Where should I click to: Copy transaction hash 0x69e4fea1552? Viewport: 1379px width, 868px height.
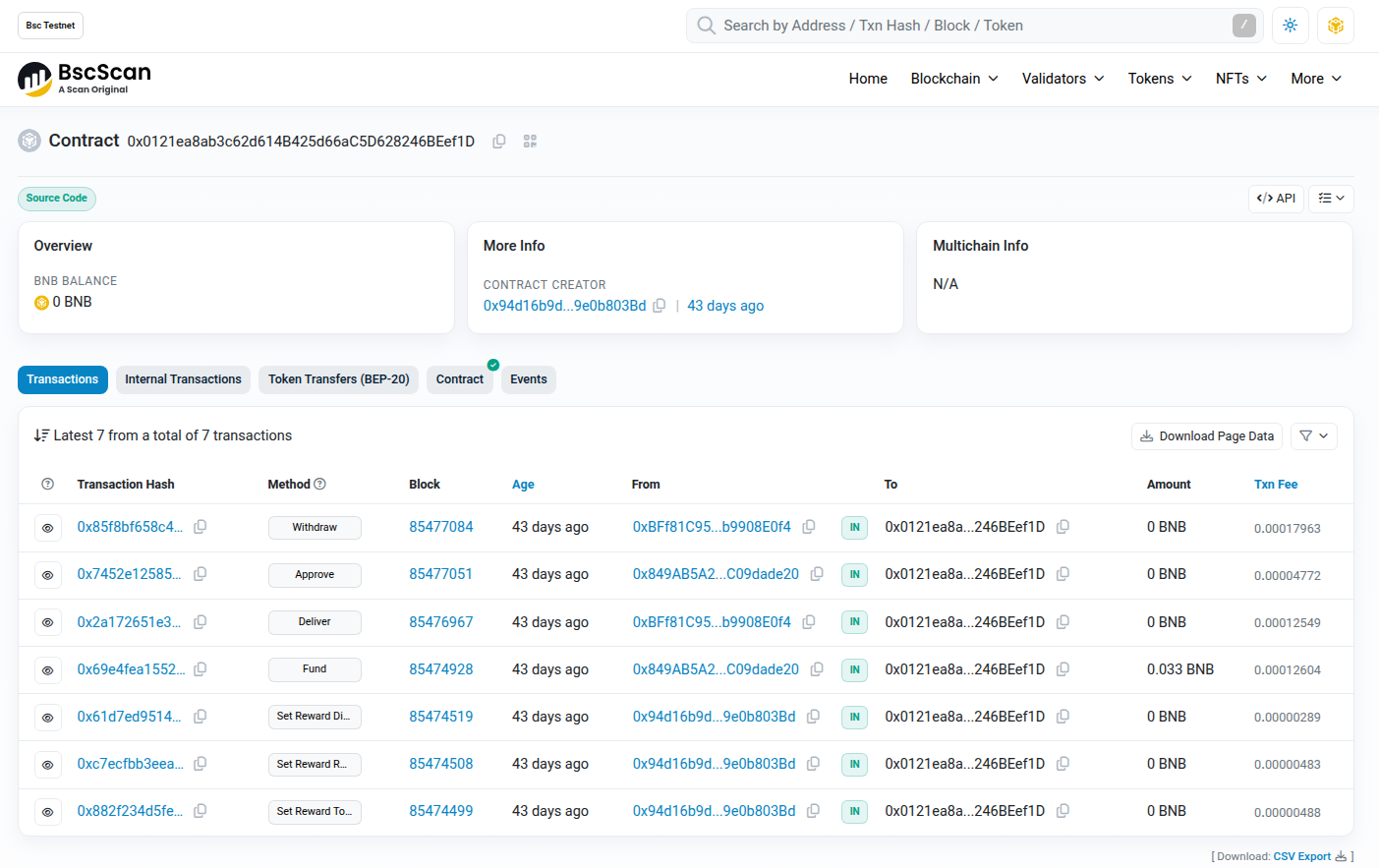[201, 669]
